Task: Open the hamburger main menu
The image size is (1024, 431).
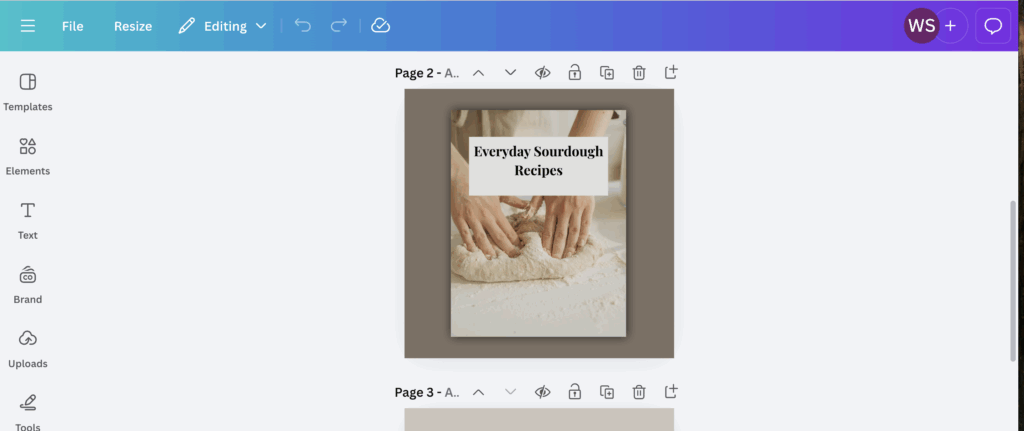Action: (27, 26)
